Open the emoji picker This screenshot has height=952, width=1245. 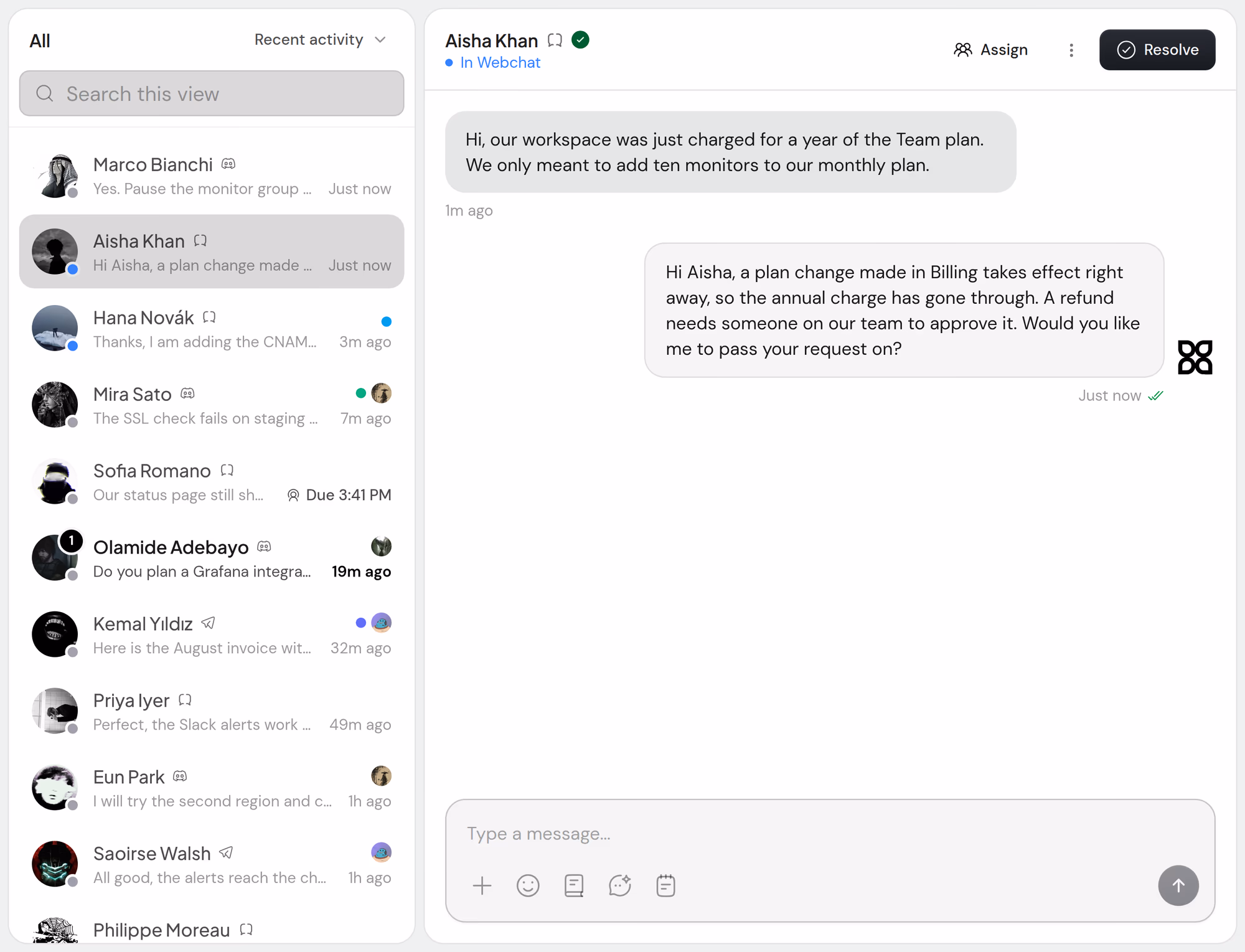(x=528, y=885)
